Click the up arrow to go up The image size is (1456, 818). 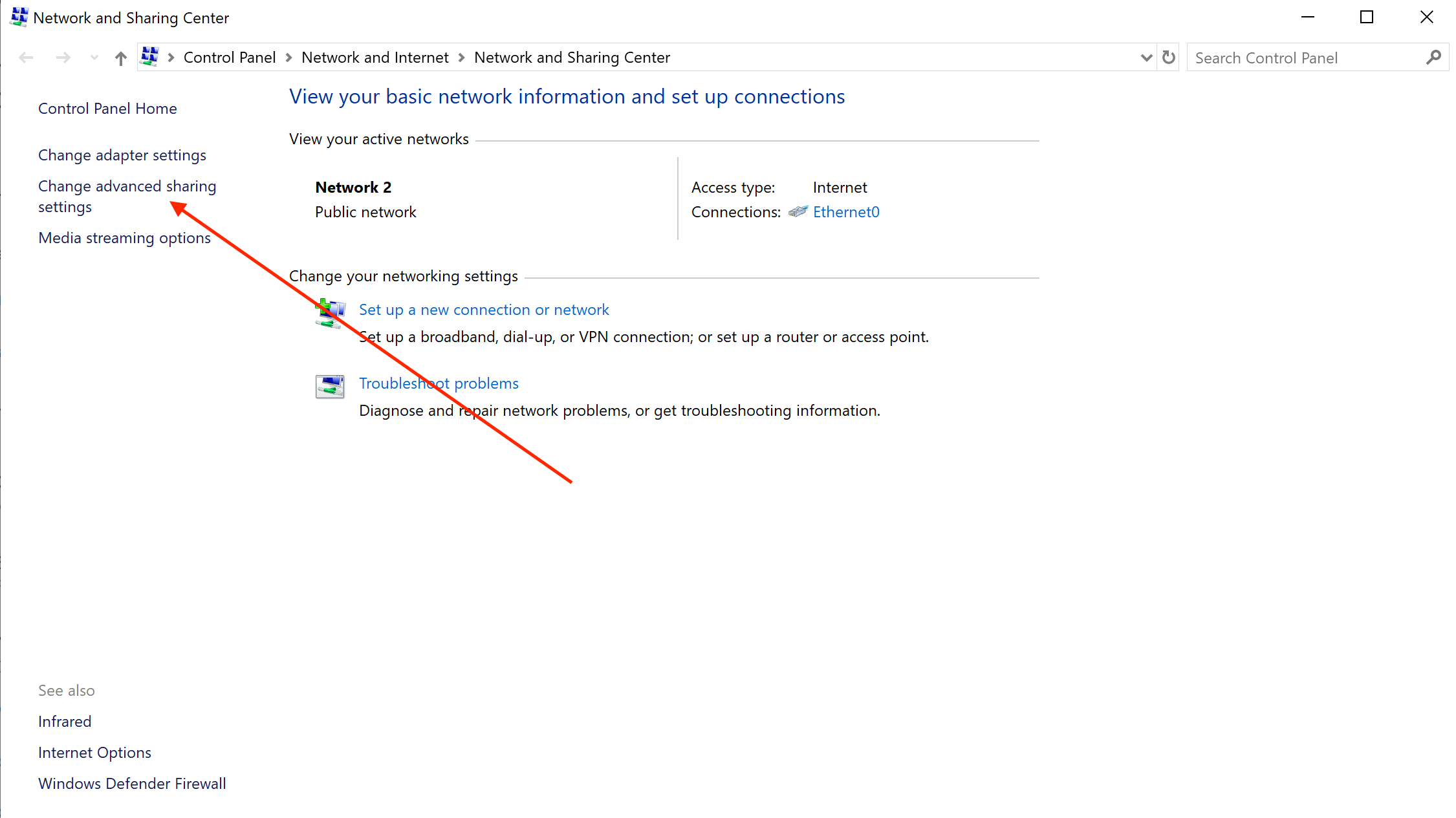(120, 57)
